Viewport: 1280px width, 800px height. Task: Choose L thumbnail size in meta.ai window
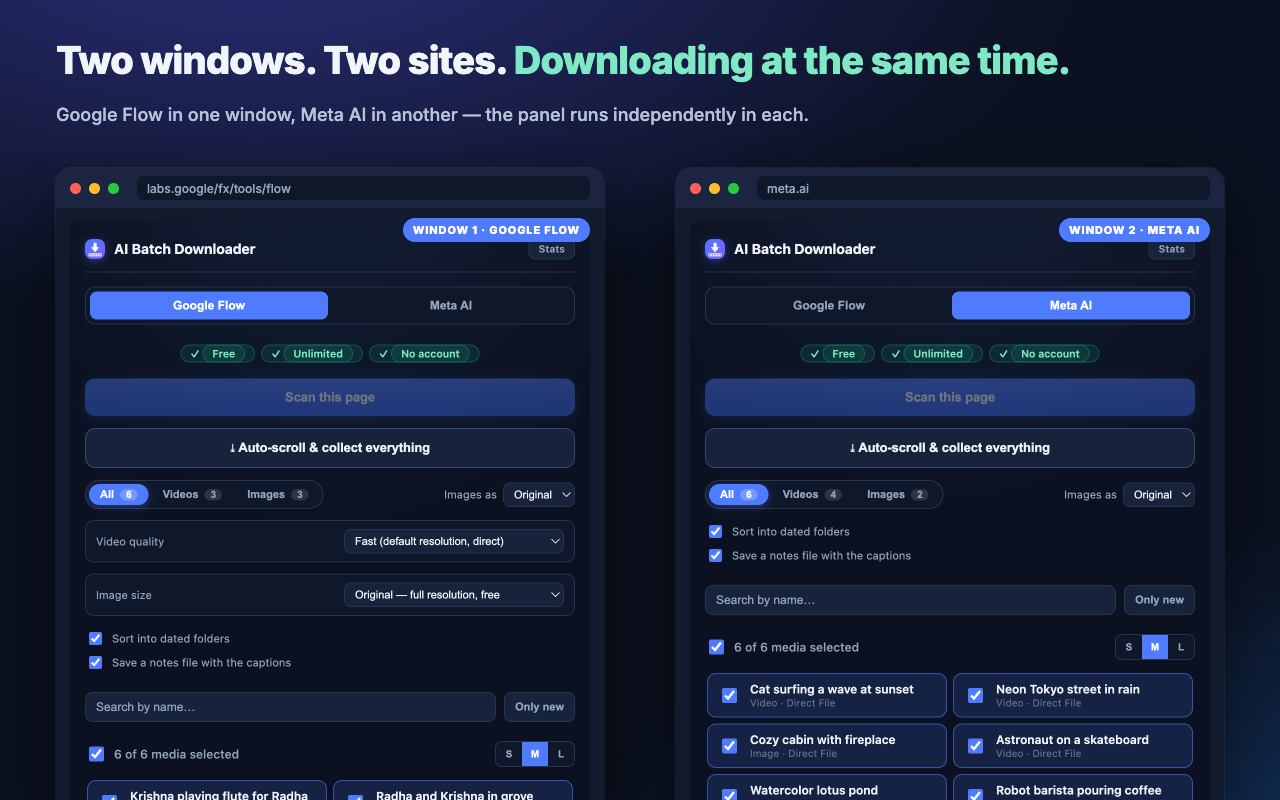(1181, 647)
